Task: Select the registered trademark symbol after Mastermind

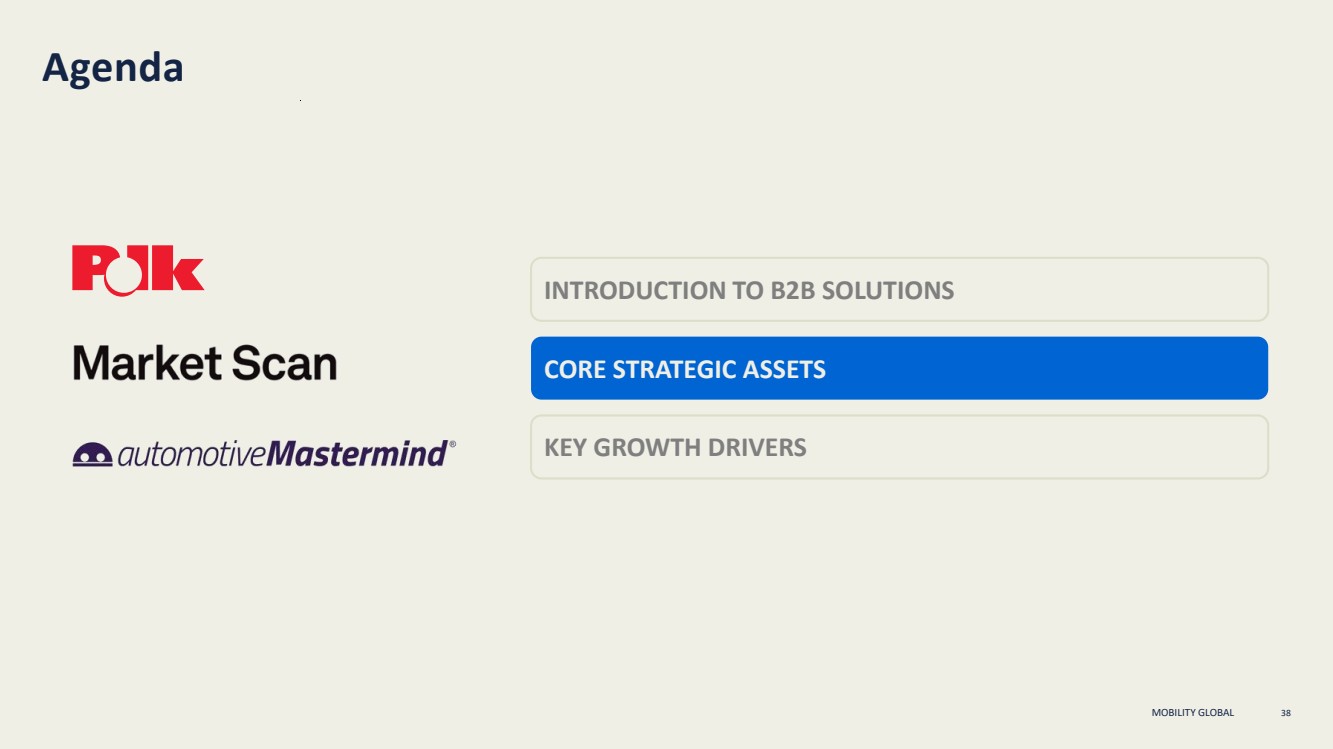Action: point(452,444)
